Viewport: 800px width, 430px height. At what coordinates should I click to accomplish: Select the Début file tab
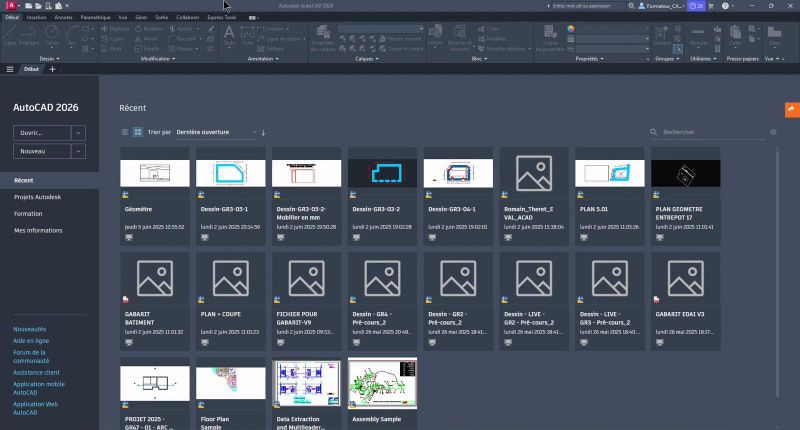31,69
